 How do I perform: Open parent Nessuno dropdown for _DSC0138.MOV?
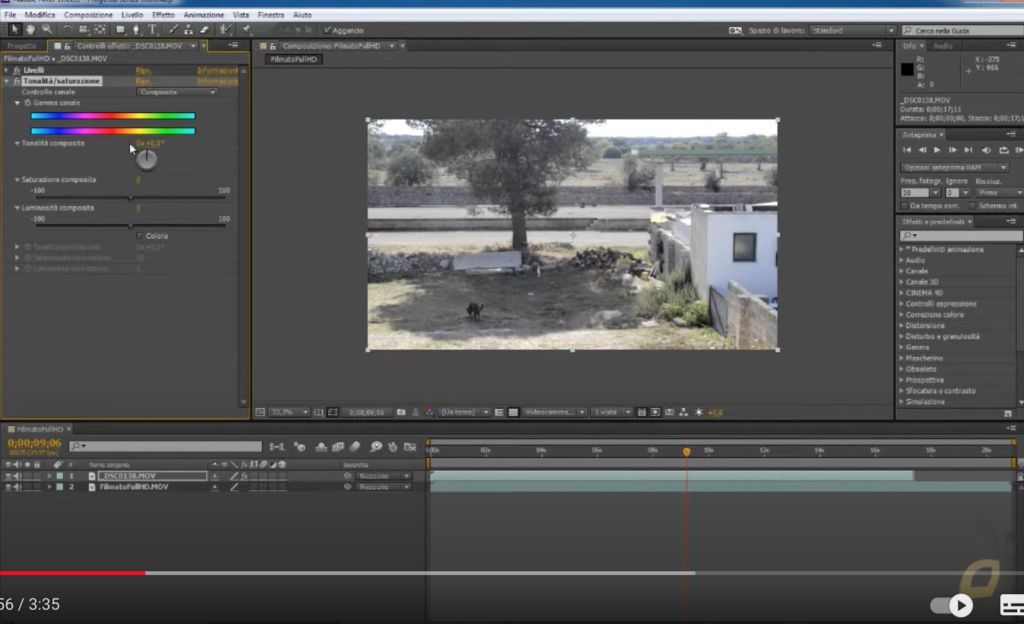(x=383, y=476)
